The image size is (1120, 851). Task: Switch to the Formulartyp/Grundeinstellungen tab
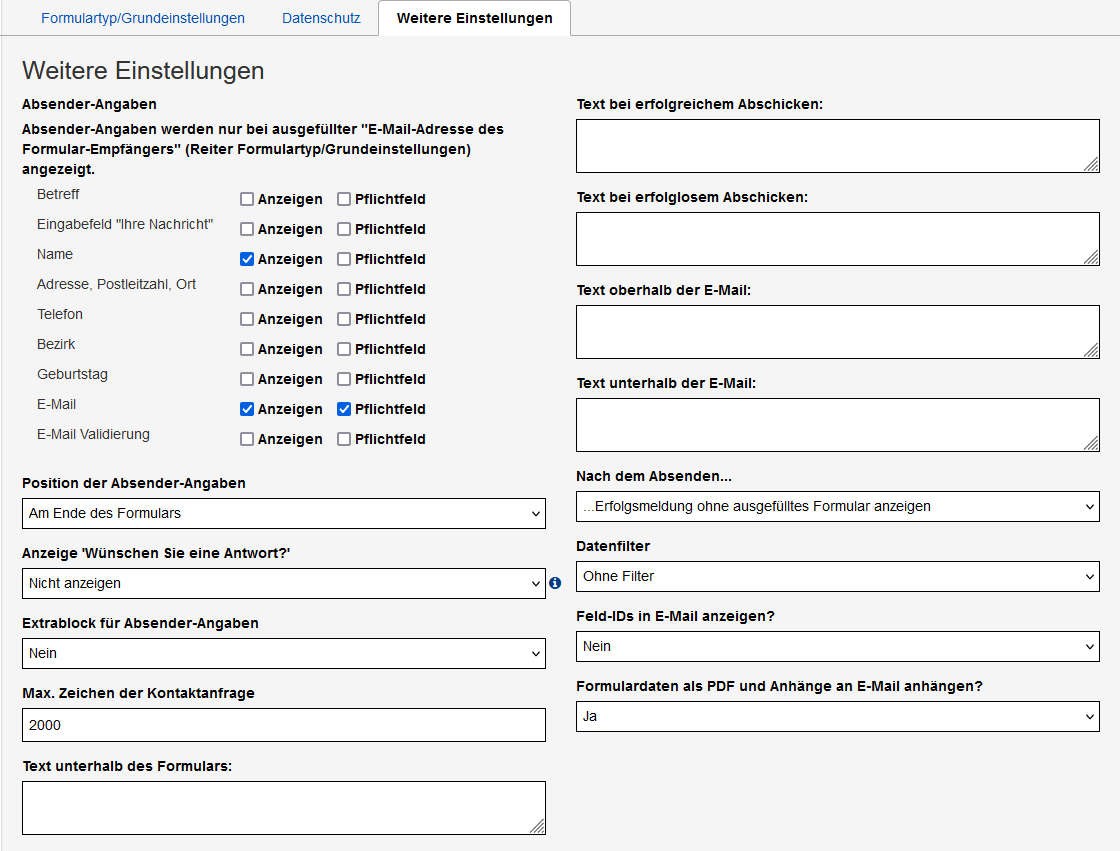point(142,17)
